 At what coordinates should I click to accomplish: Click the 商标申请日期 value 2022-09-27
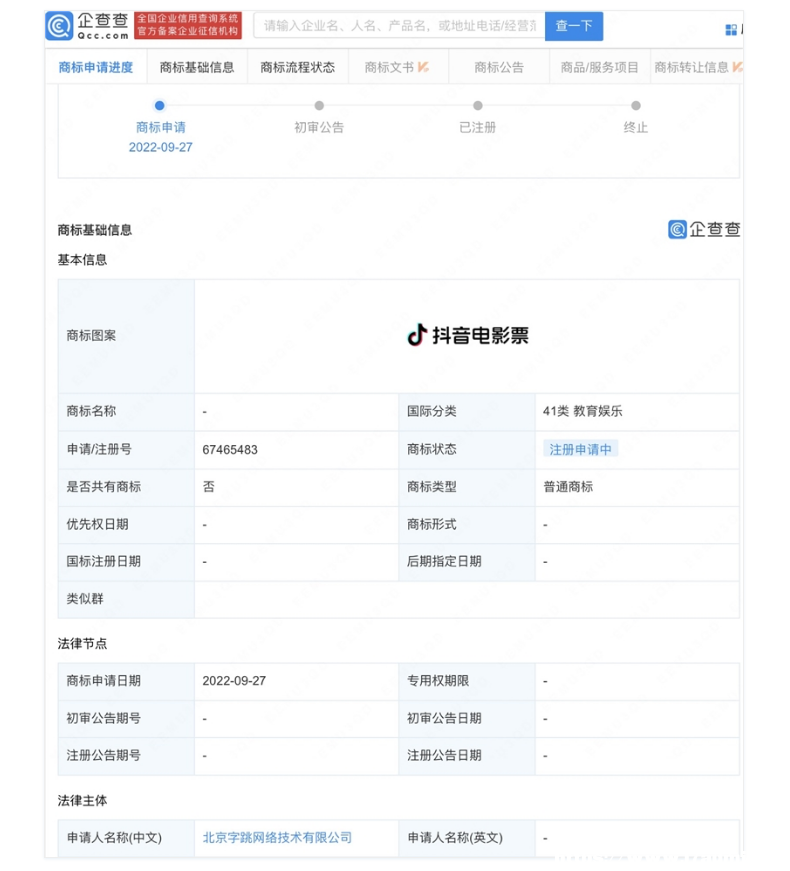click(234, 680)
